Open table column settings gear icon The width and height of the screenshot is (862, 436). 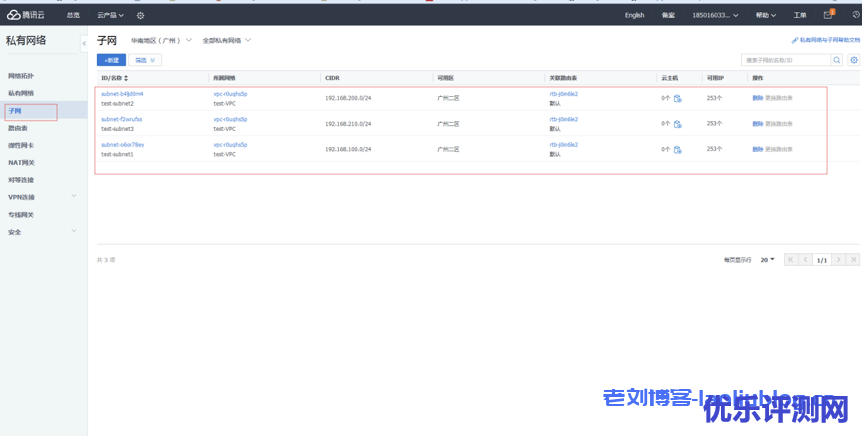853,60
